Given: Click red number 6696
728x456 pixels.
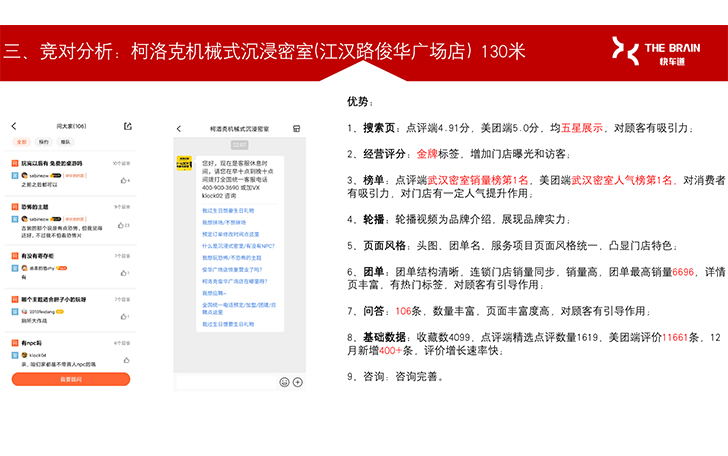Looking at the screenshot, I should (683, 272).
